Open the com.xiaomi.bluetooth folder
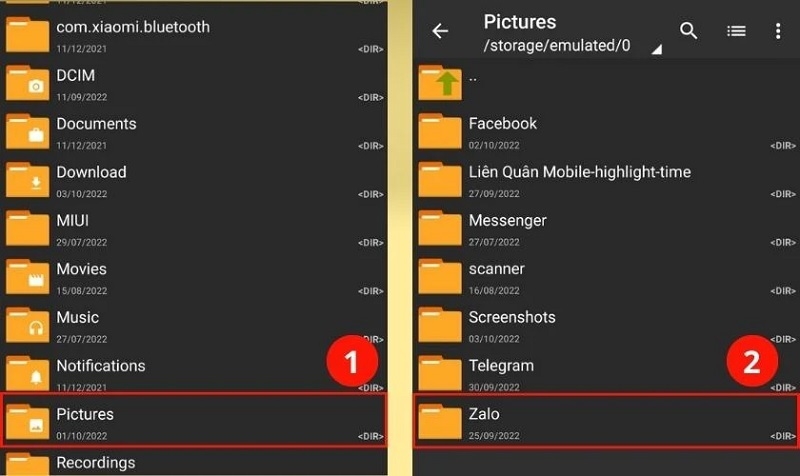This screenshot has height=476, width=800. coord(133,27)
